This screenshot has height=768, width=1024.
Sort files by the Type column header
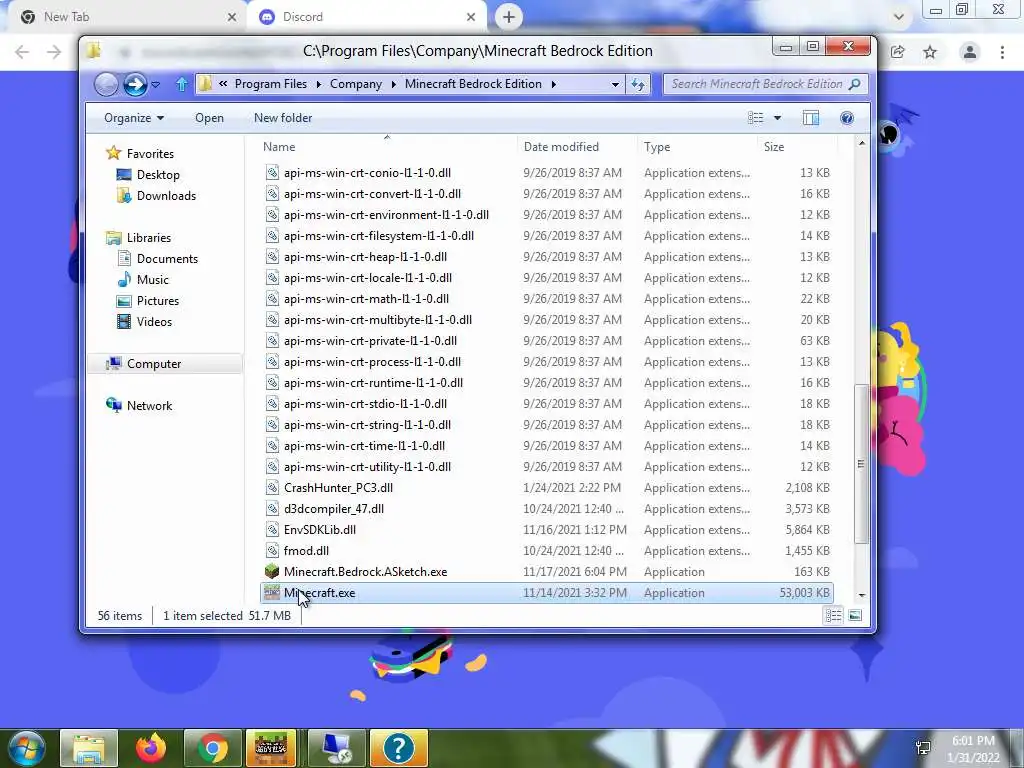[657, 147]
